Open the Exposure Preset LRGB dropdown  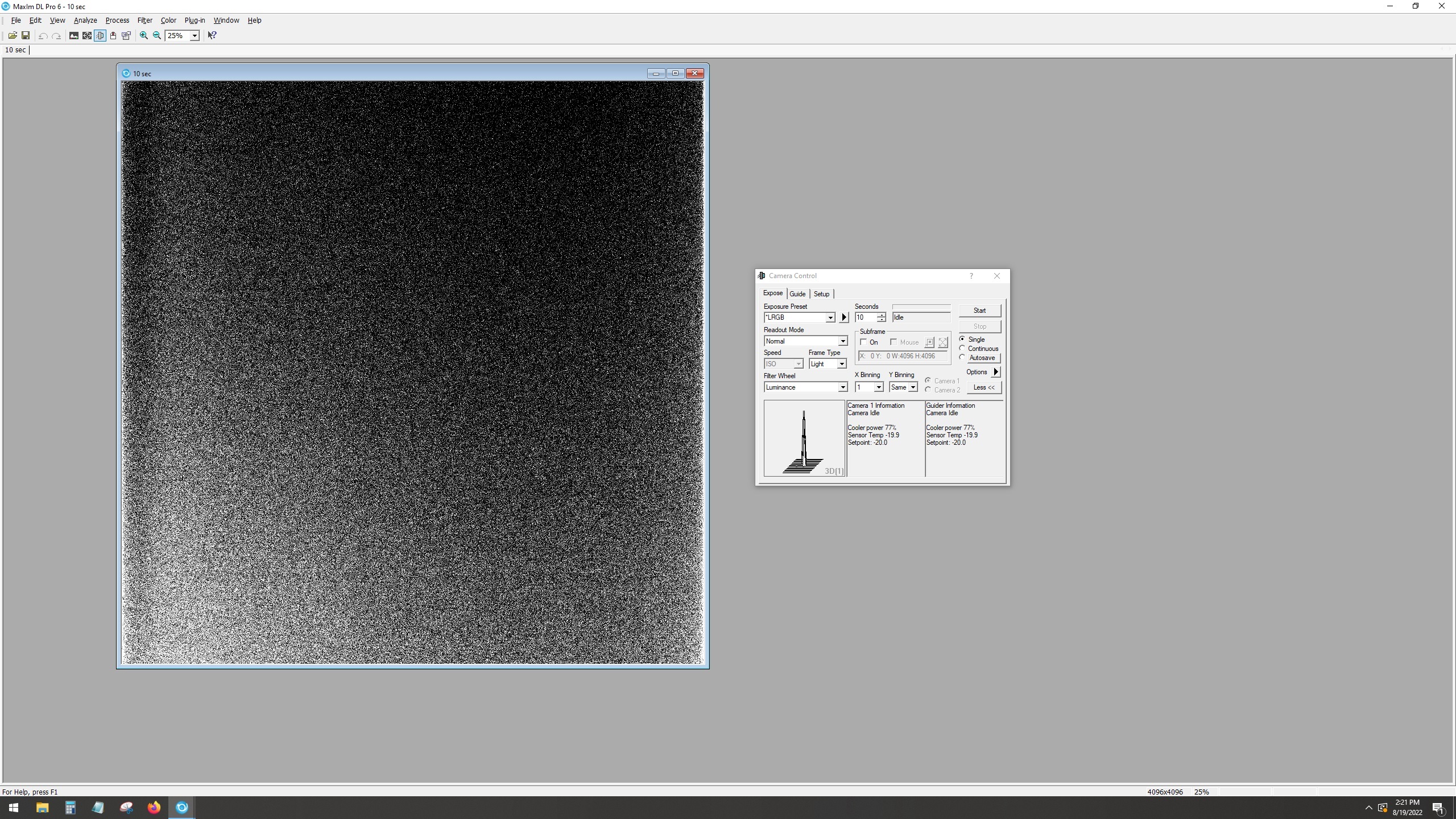coord(830,317)
